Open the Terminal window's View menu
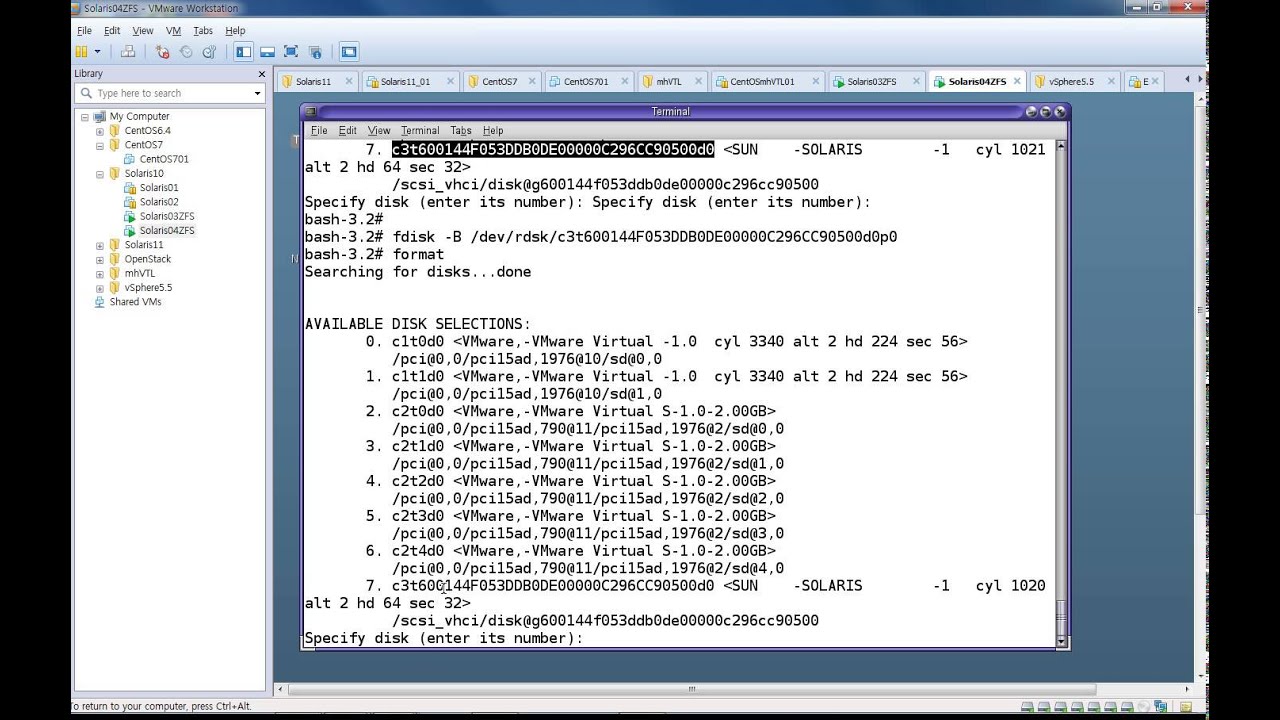The image size is (1280, 720). point(379,131)
